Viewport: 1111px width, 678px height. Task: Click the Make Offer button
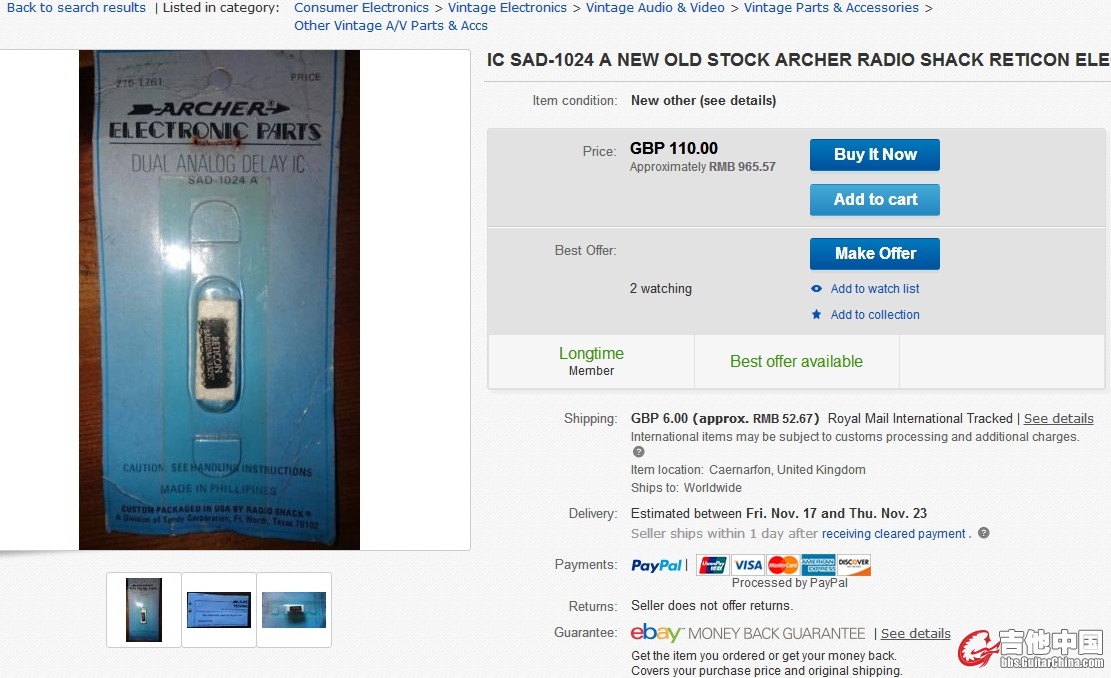point(875,254)
